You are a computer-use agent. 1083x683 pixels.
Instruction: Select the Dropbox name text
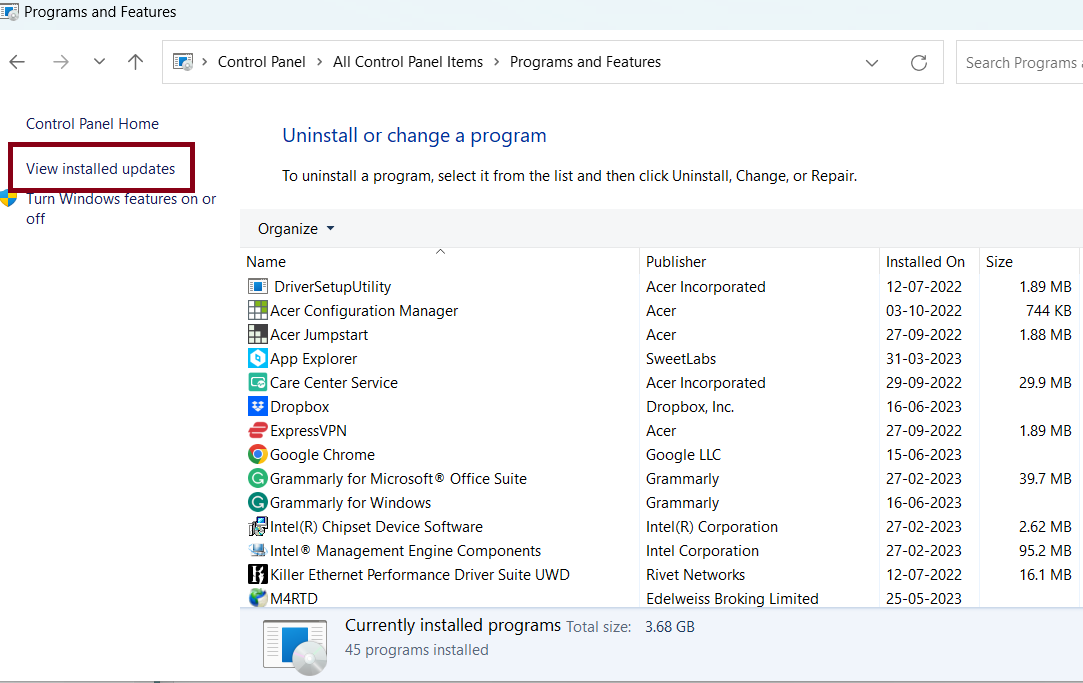(300, 407)
